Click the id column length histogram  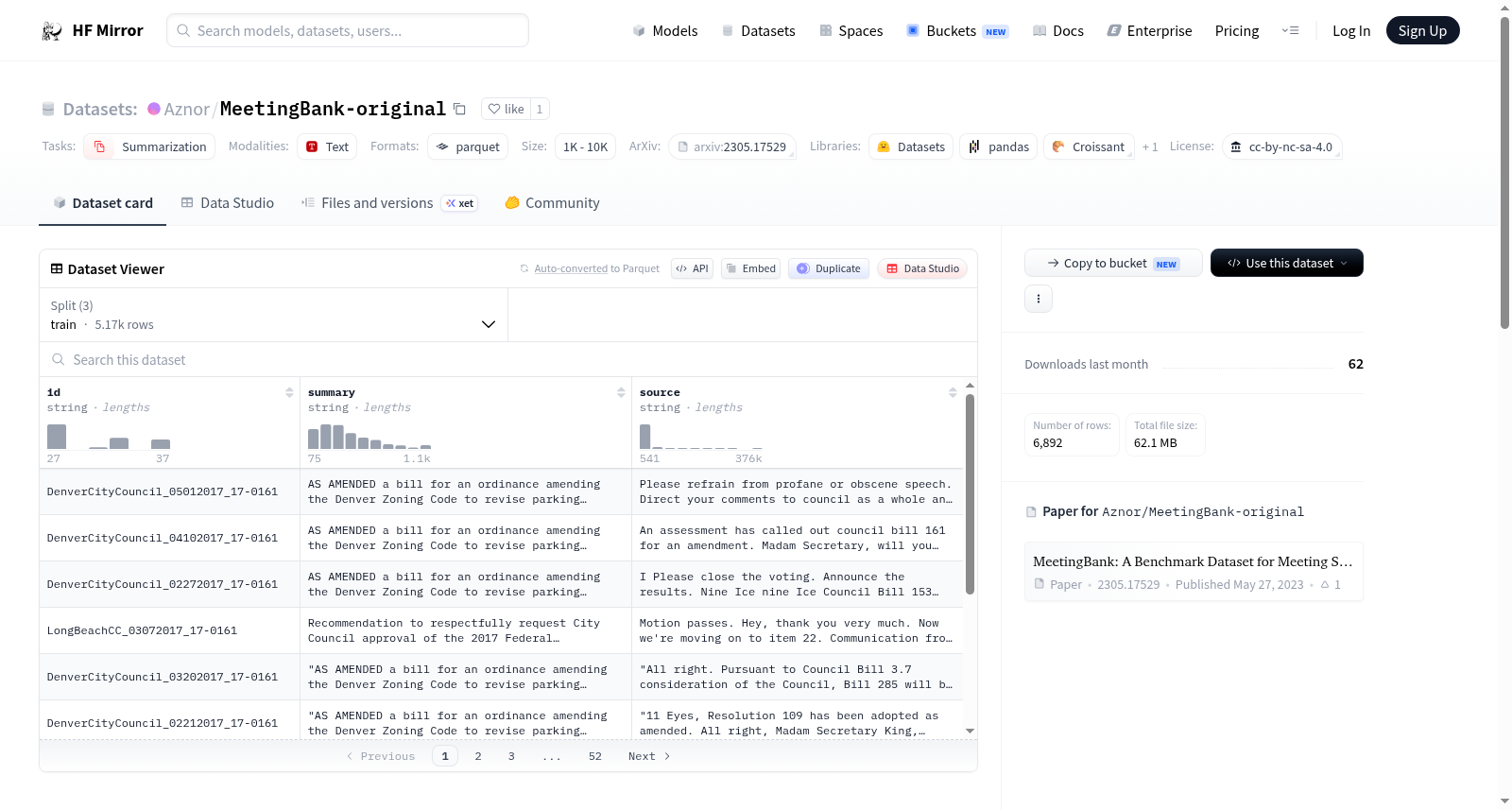coord(109,437)
